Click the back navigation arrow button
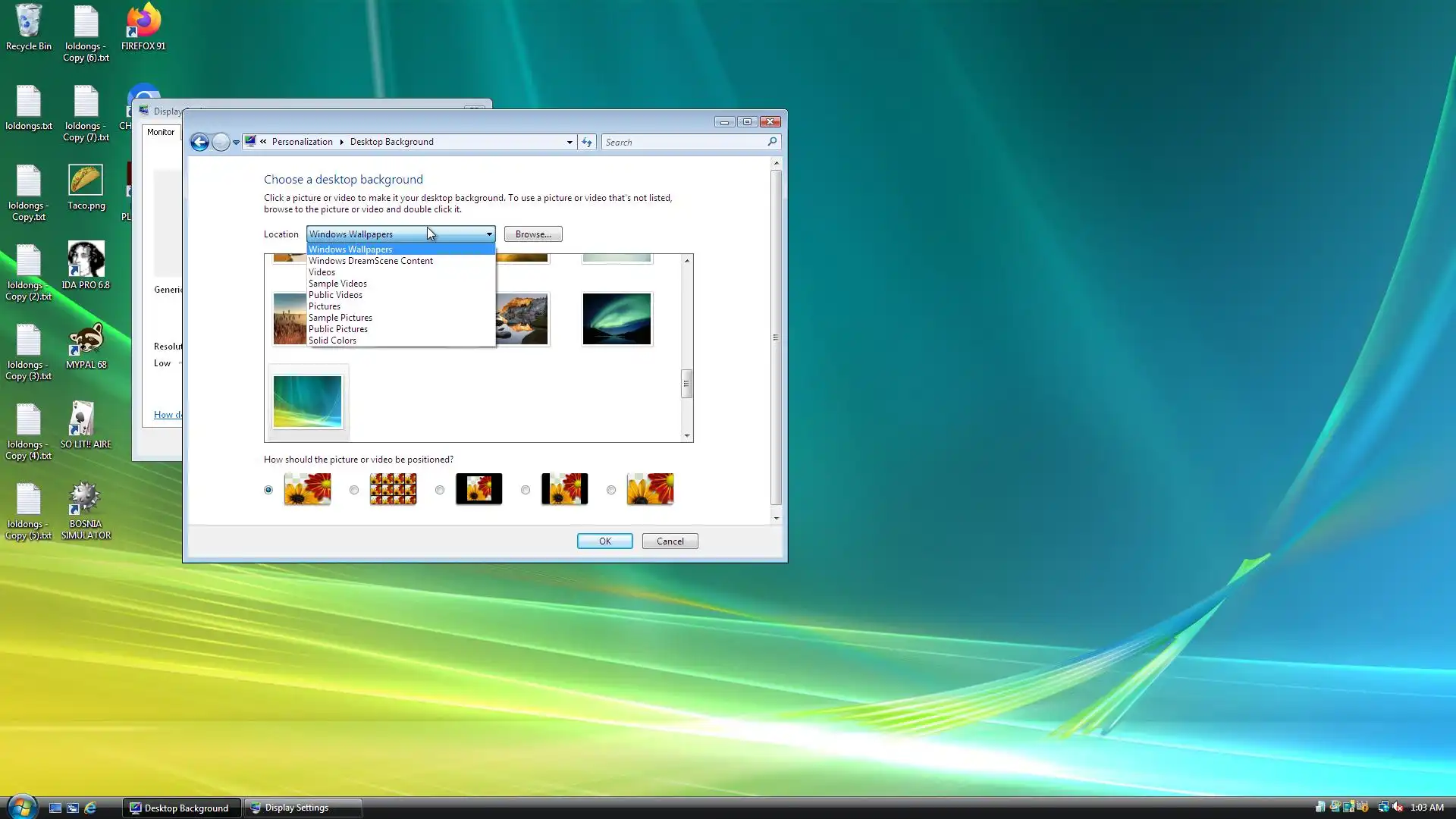Screen dimensions: 1456x819 [x=199, y=142]
